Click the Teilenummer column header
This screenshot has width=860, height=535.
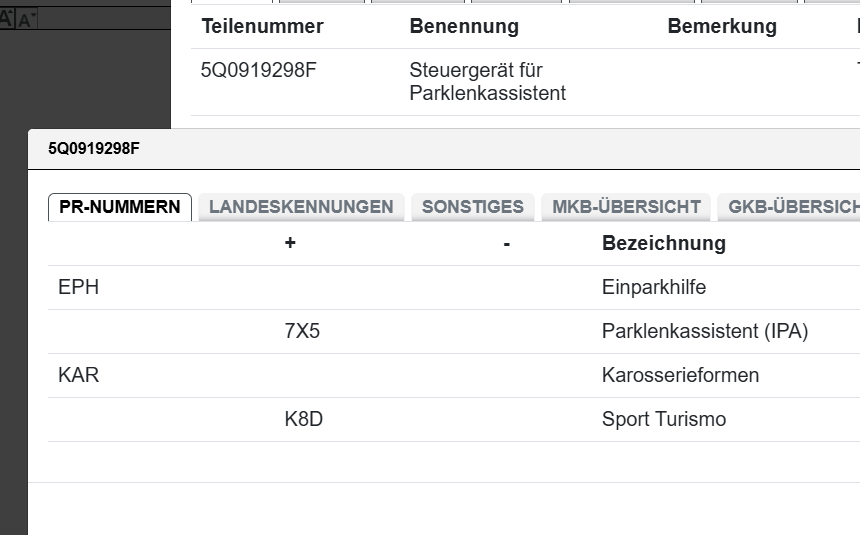click(x=262, y=26)
